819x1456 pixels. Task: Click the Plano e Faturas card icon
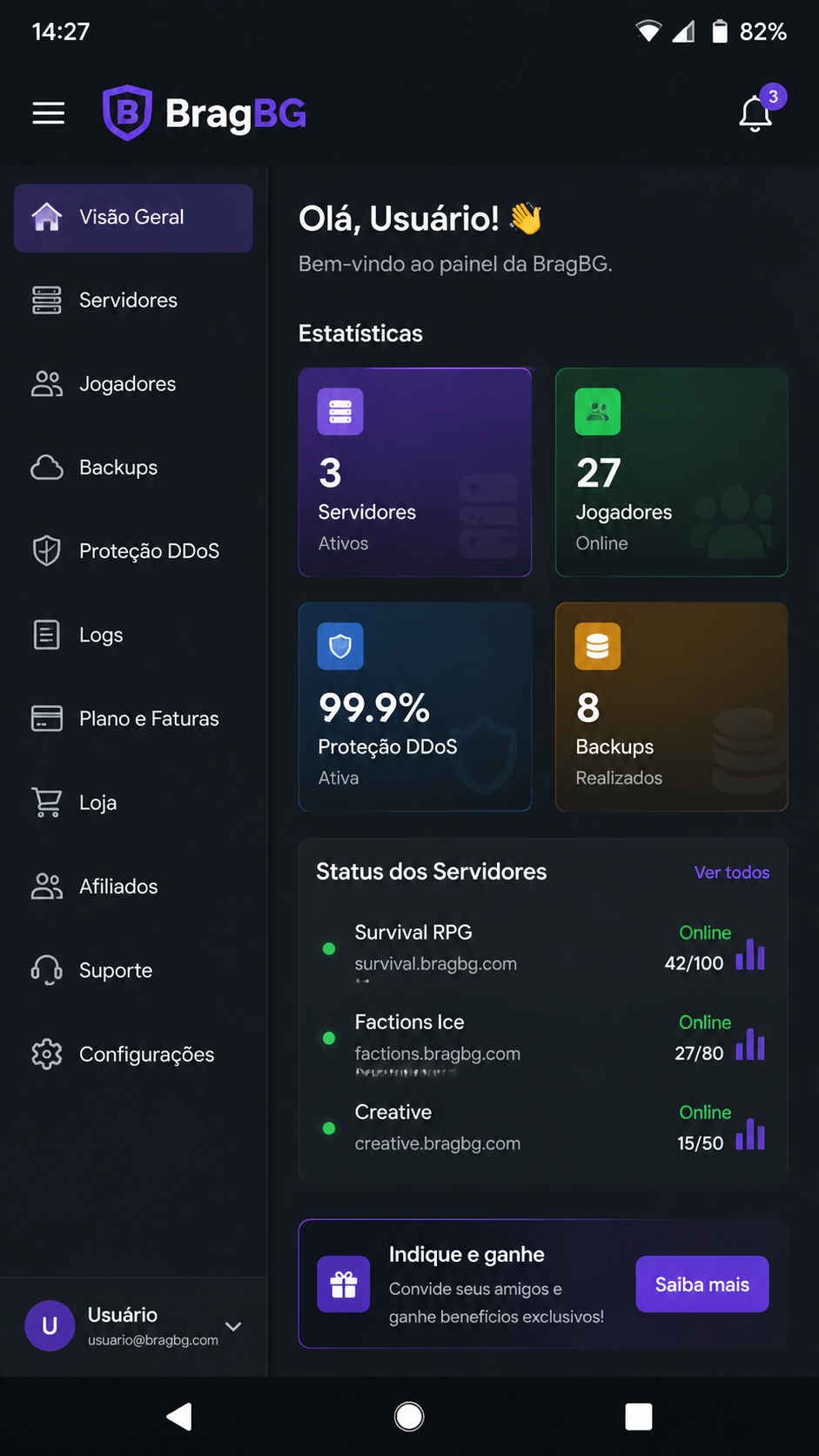click(47, 718)
